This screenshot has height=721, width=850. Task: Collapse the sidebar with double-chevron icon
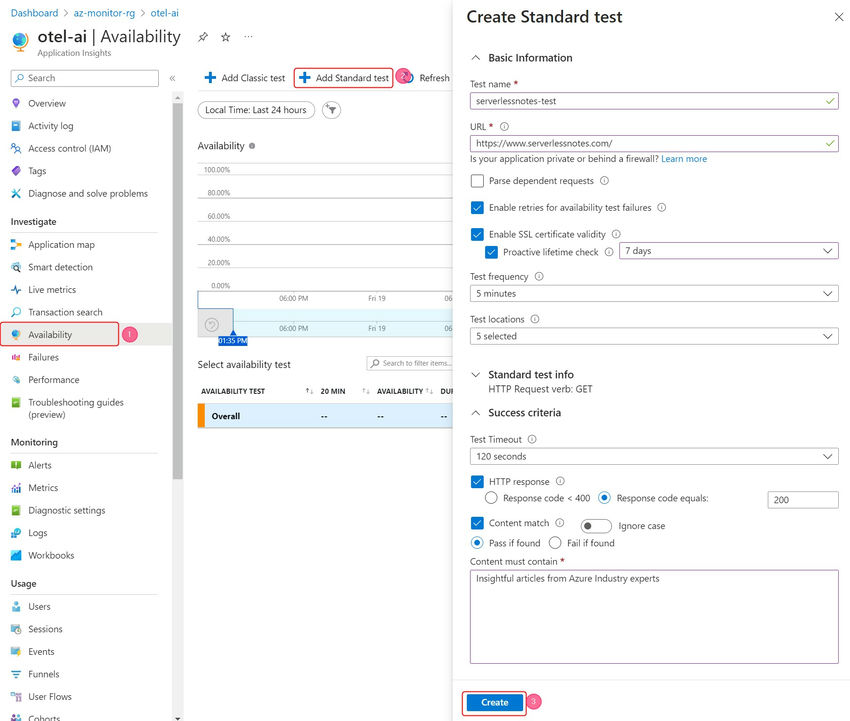172,78
